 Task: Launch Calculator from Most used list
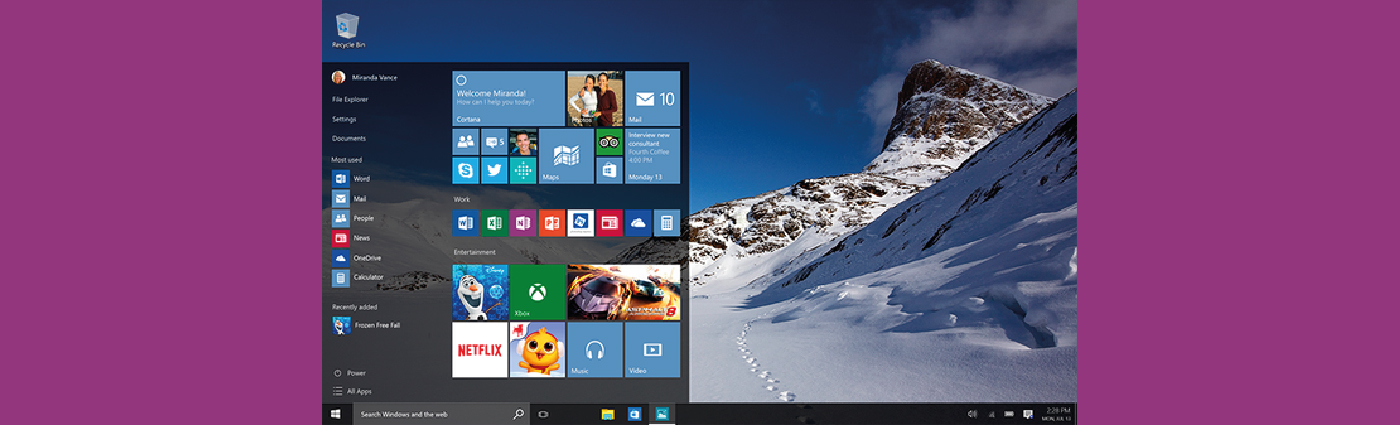tap(358, 277)
